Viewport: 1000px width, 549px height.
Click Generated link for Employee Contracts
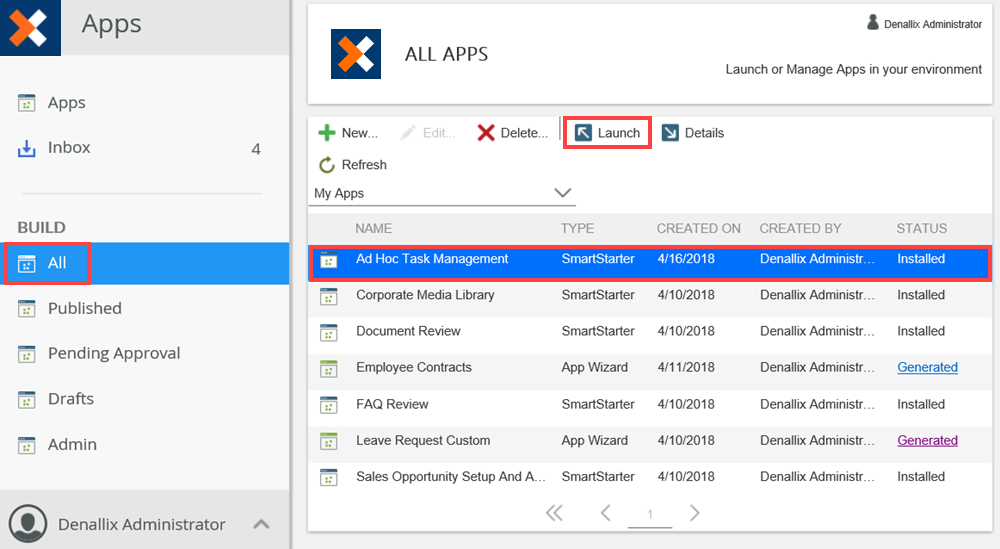927,367
